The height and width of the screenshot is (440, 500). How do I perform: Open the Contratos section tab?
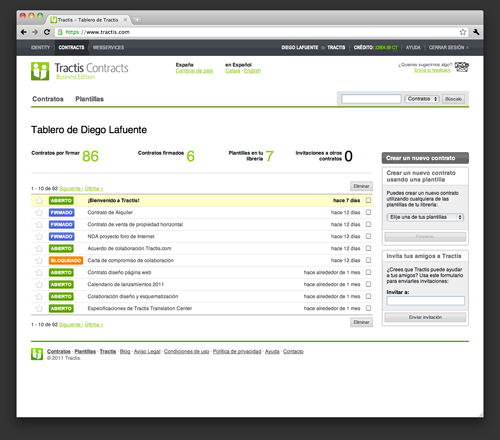(x=48, y=99)
